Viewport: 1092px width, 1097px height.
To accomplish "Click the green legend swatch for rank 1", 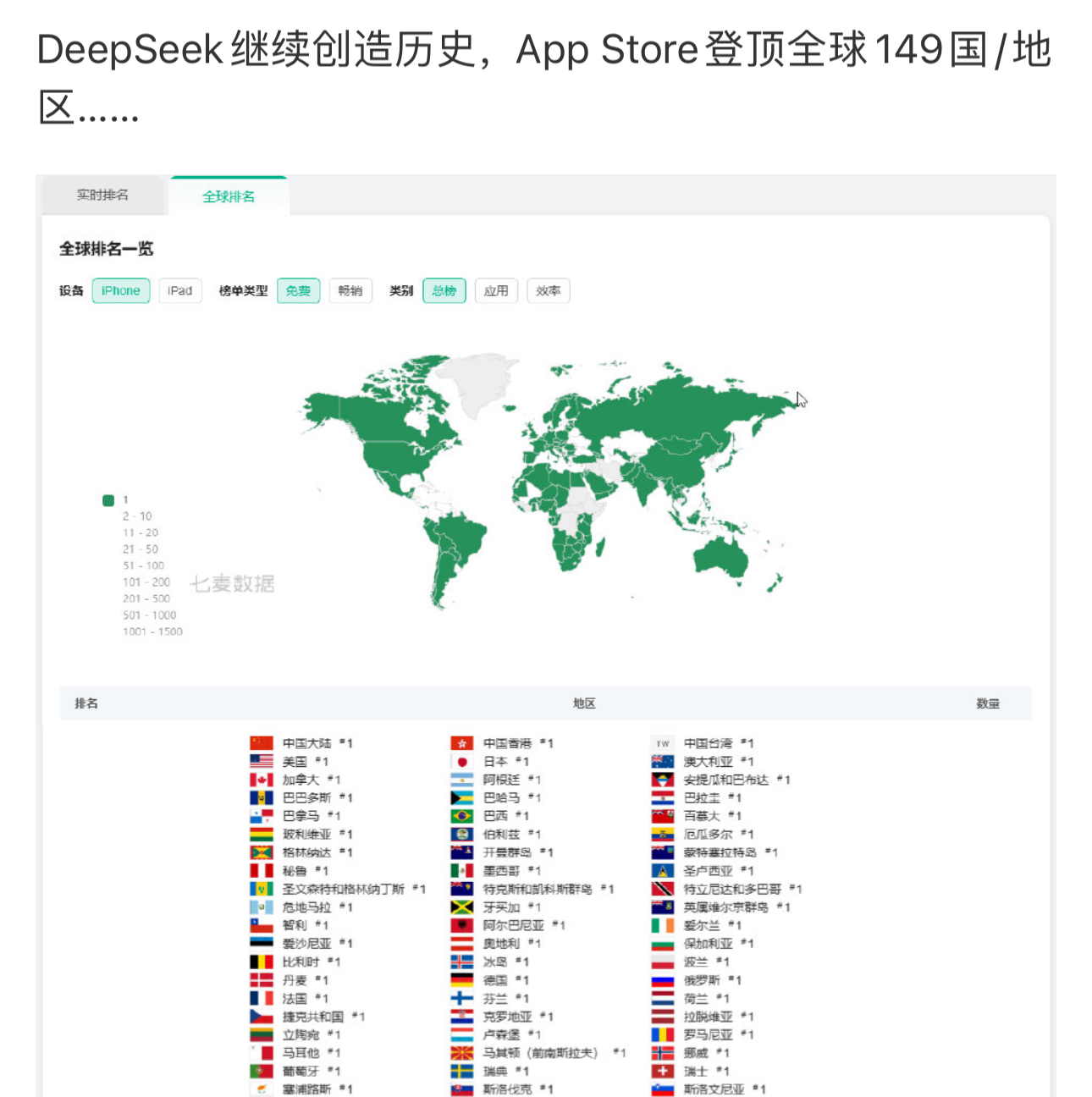I will pyautogui.click(x=108, y=500).
